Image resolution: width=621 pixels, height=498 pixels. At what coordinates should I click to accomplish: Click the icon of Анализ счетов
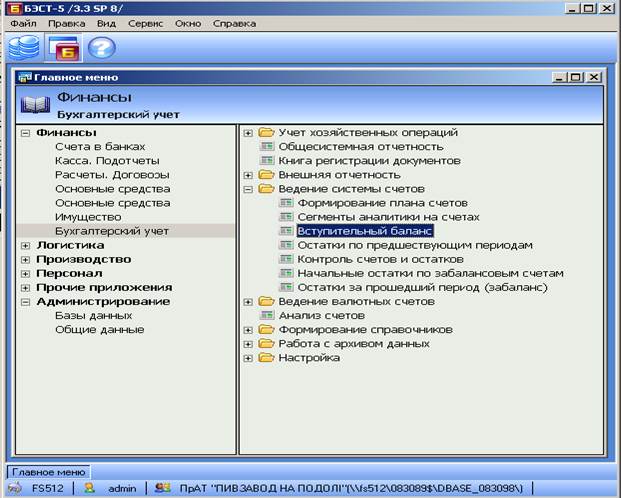(x=267, y=315)
